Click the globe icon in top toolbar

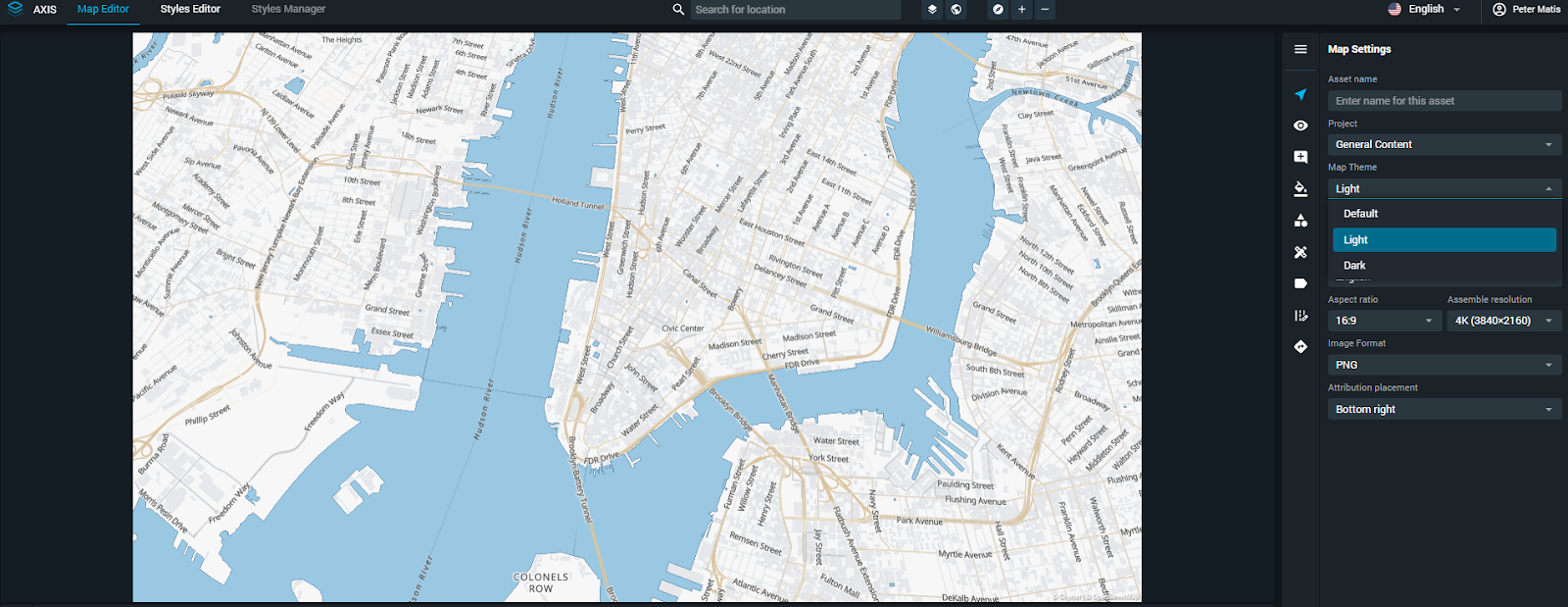pos(956,10)
